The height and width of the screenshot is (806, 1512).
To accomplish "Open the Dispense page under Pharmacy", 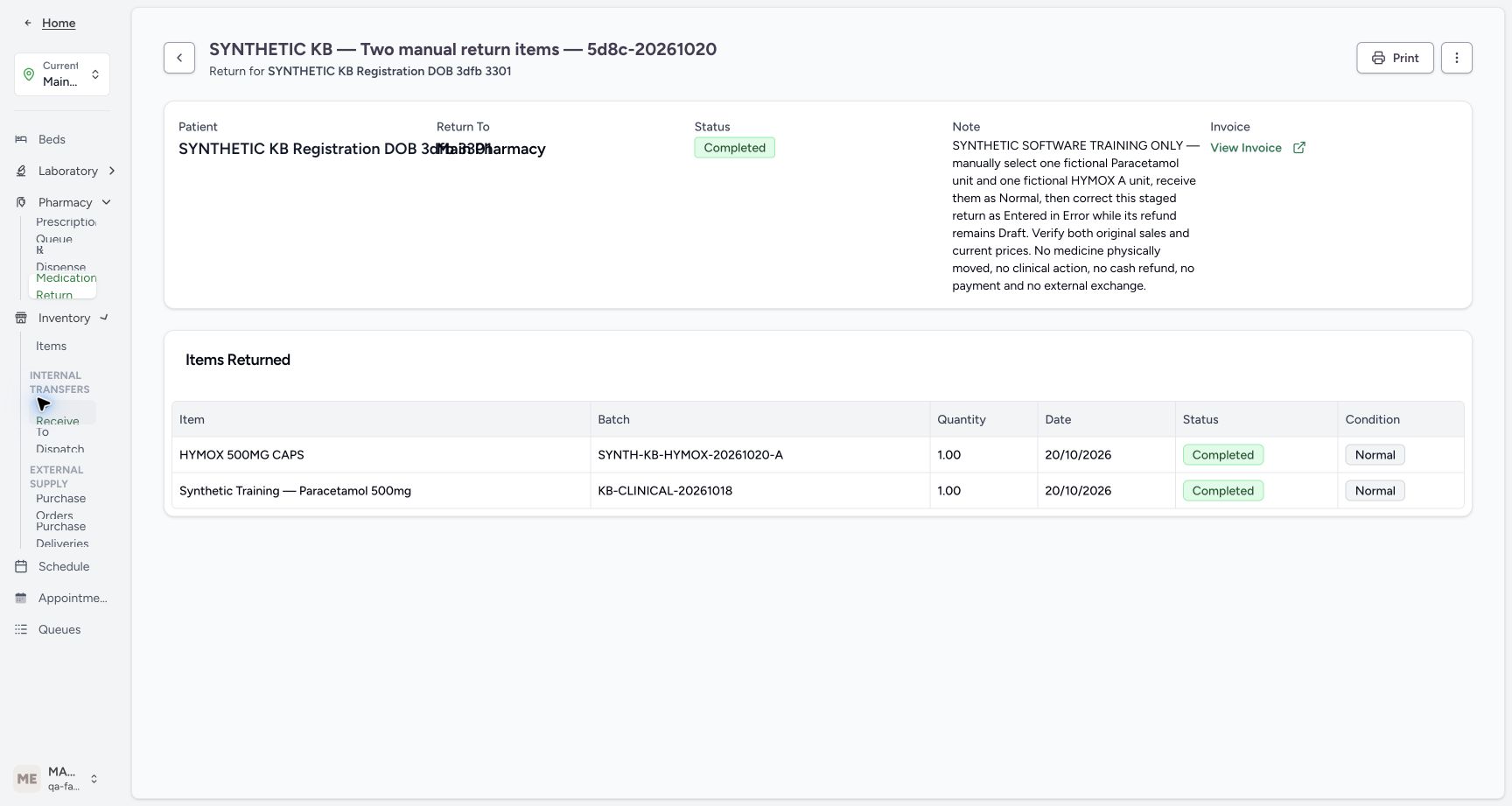I will pos(61,260).
